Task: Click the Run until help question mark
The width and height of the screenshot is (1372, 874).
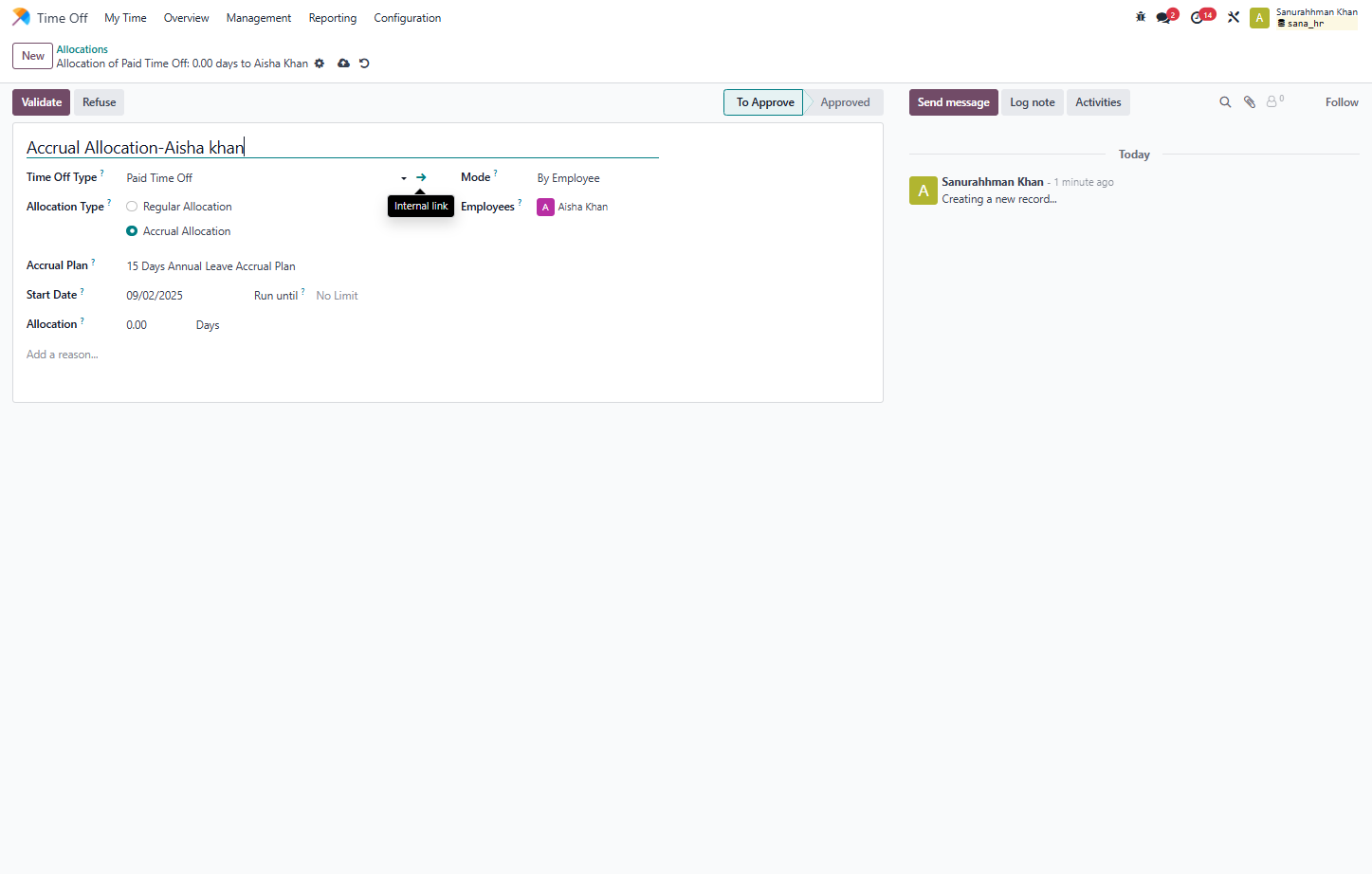Action: point(303,292)
